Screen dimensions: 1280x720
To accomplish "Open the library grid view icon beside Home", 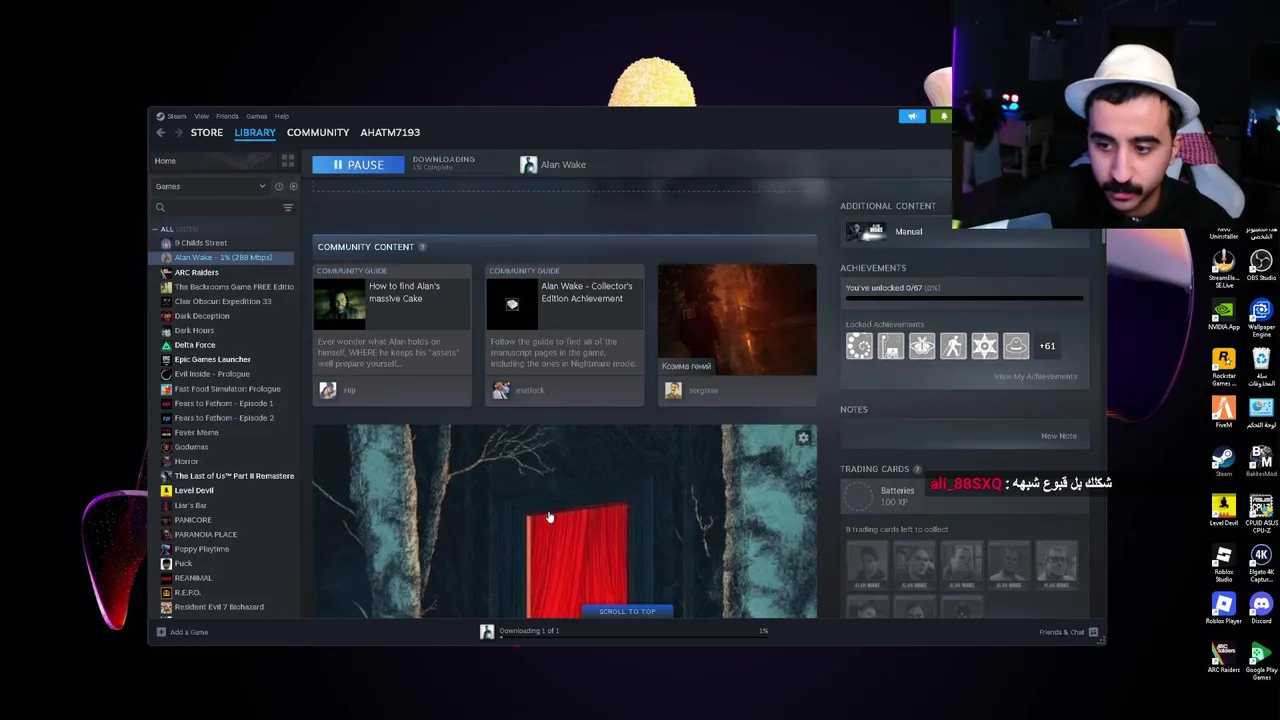I will click(288, 160).
